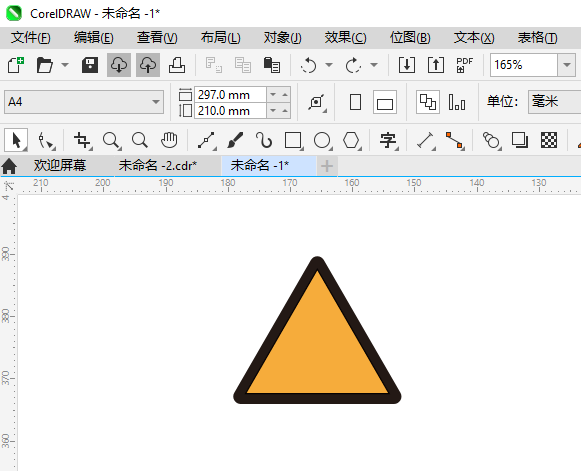Redo the last action
This screenshot has width=581, height=471.
[x=353, y=66]
